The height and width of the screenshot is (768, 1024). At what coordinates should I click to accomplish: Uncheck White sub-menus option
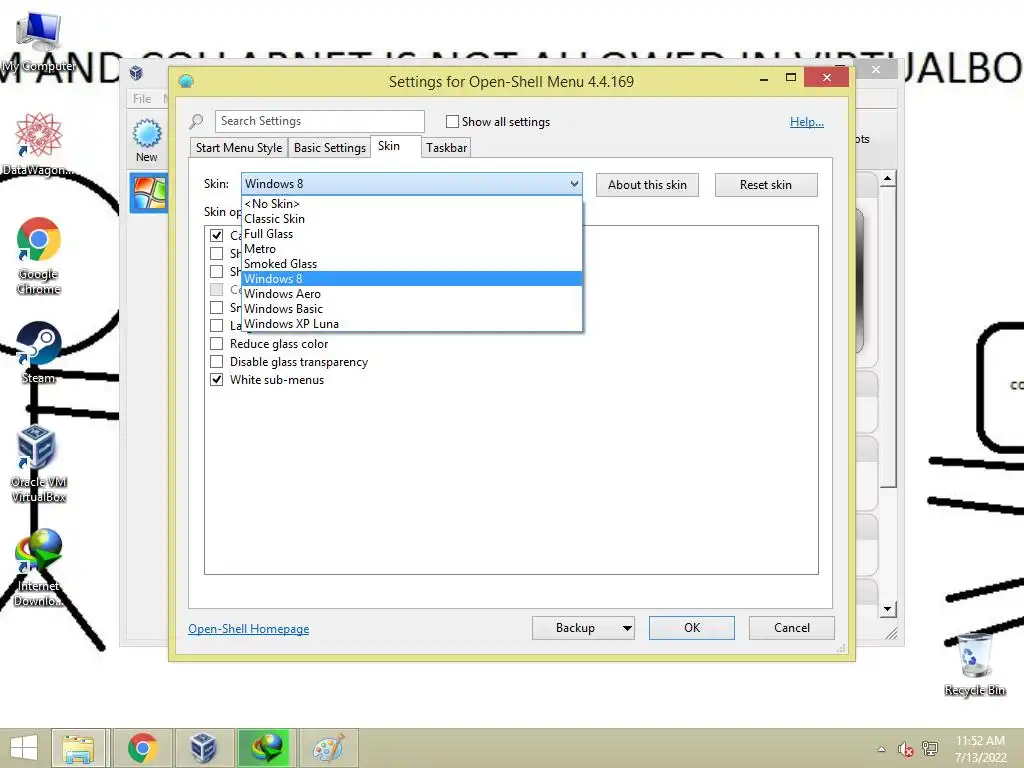[217, 379]
